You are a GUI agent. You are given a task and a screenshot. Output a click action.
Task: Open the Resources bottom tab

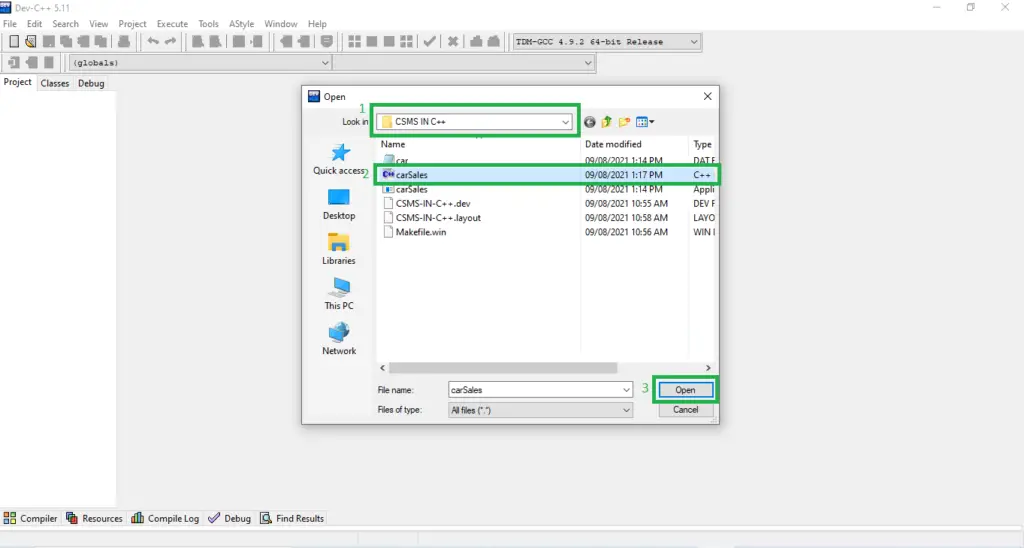(x=94, y=518)
